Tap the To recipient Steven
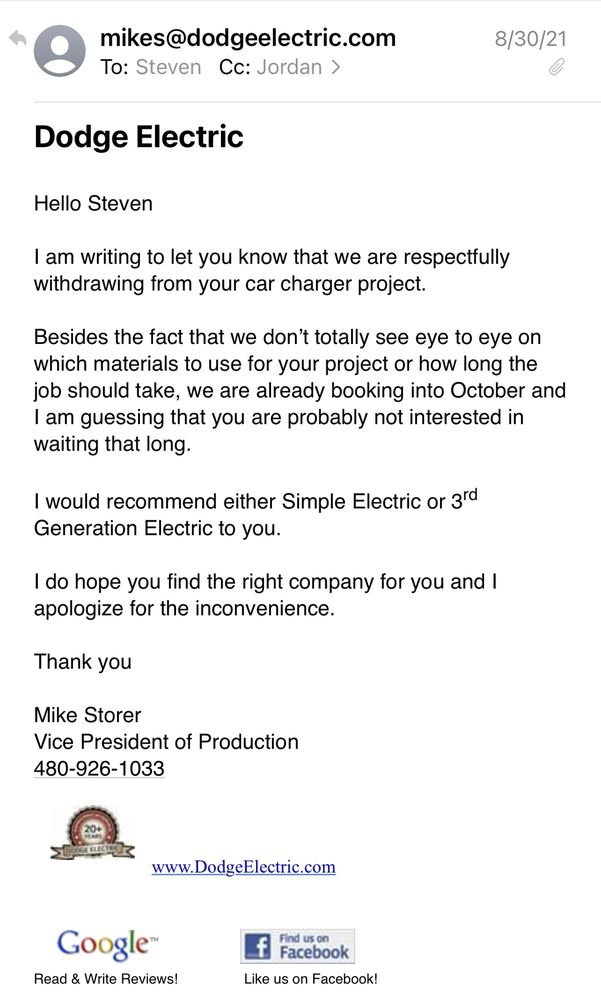Screen dimensions: 601x1000 [168, 68]
